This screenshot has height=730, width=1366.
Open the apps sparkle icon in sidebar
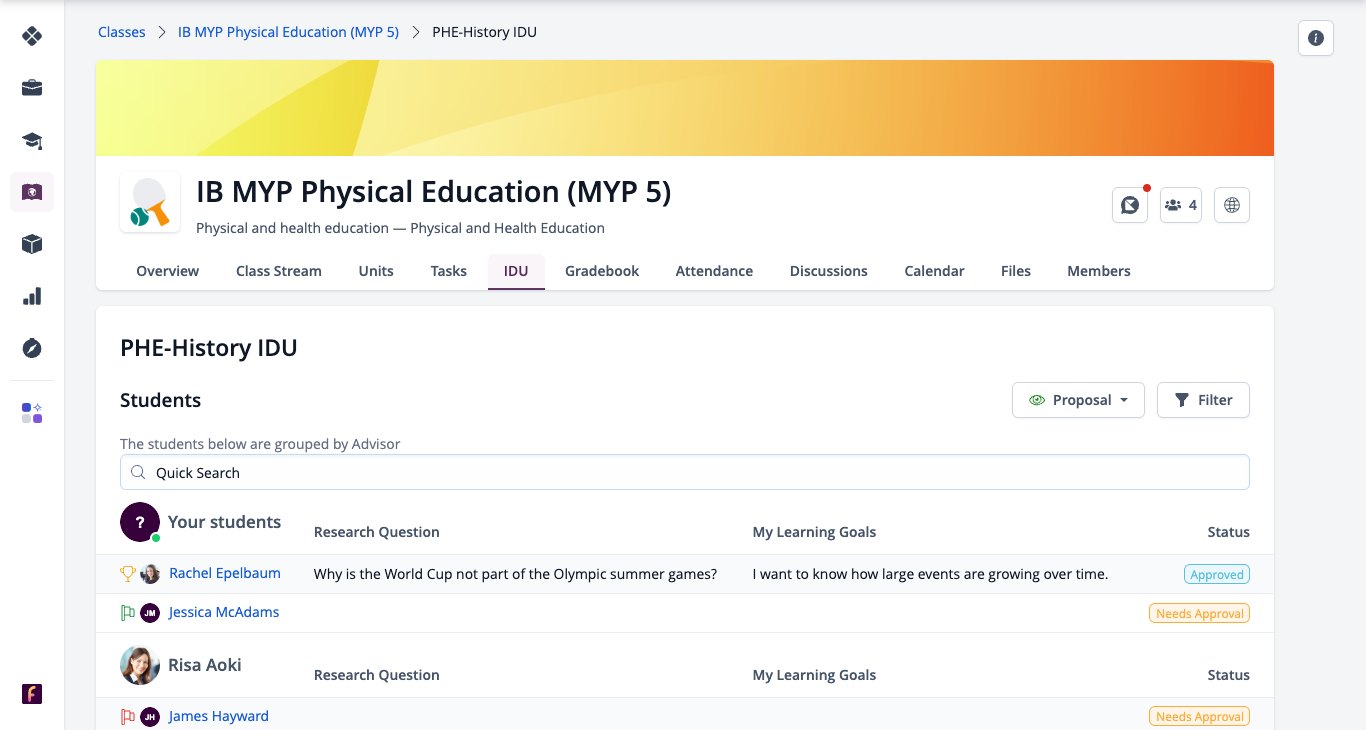32,413
